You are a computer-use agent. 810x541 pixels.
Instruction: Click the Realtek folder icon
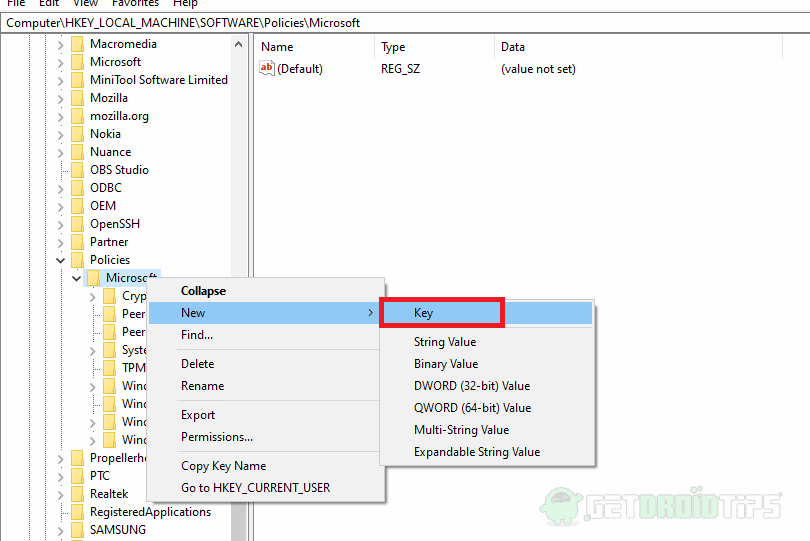coord(76,494)
